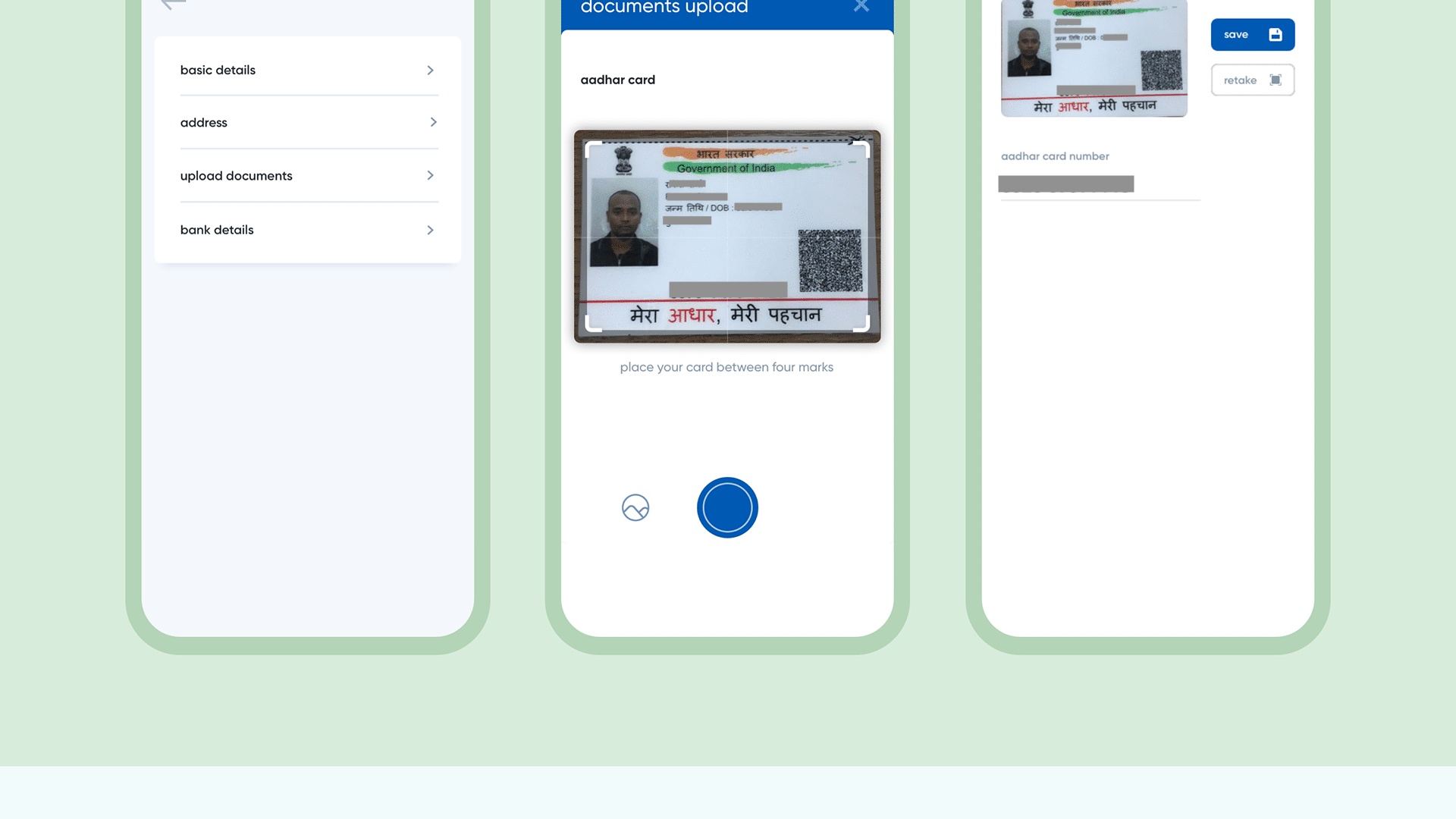Tap the blue capture shutter button

[727, 507]
